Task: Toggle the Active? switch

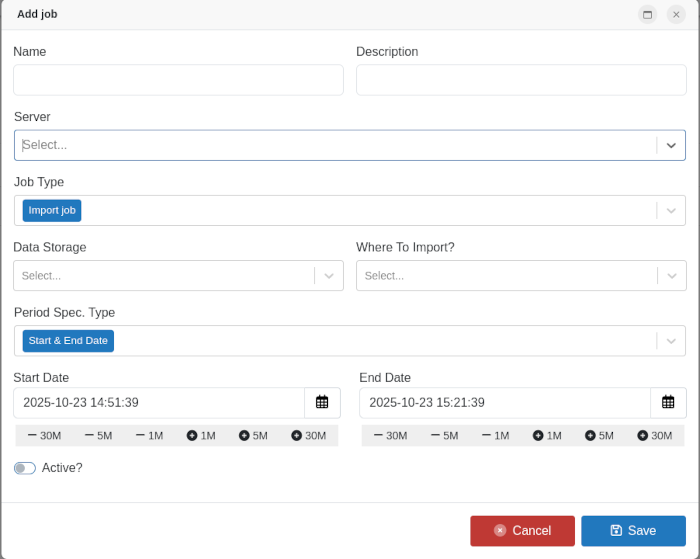Action: (25, 468)
